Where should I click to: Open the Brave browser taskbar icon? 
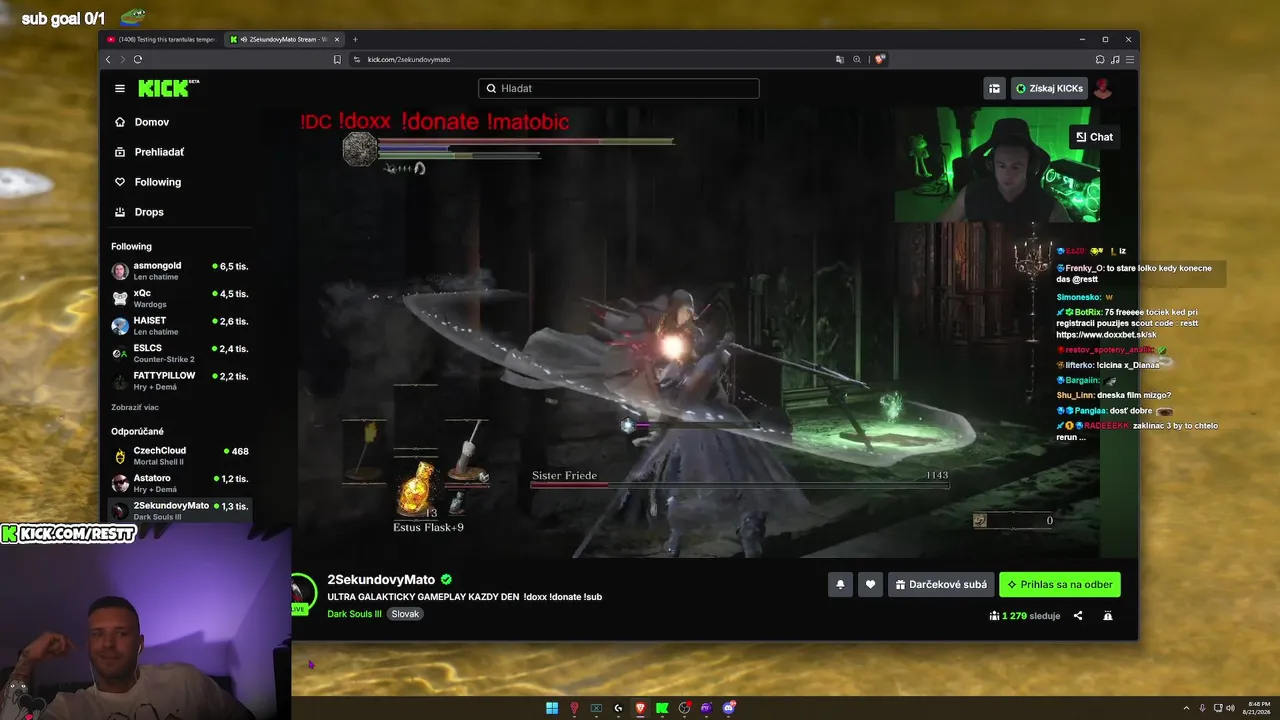click(640, 708)
